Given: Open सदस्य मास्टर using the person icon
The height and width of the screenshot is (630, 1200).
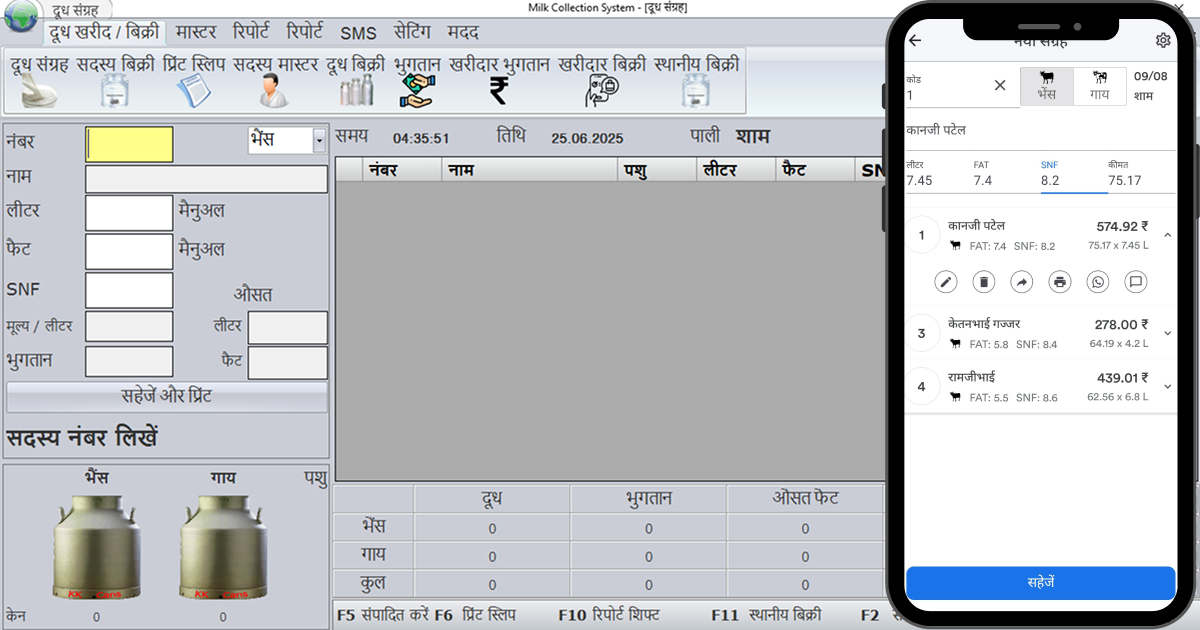Looking at the screenshot, I should (272, 92).
